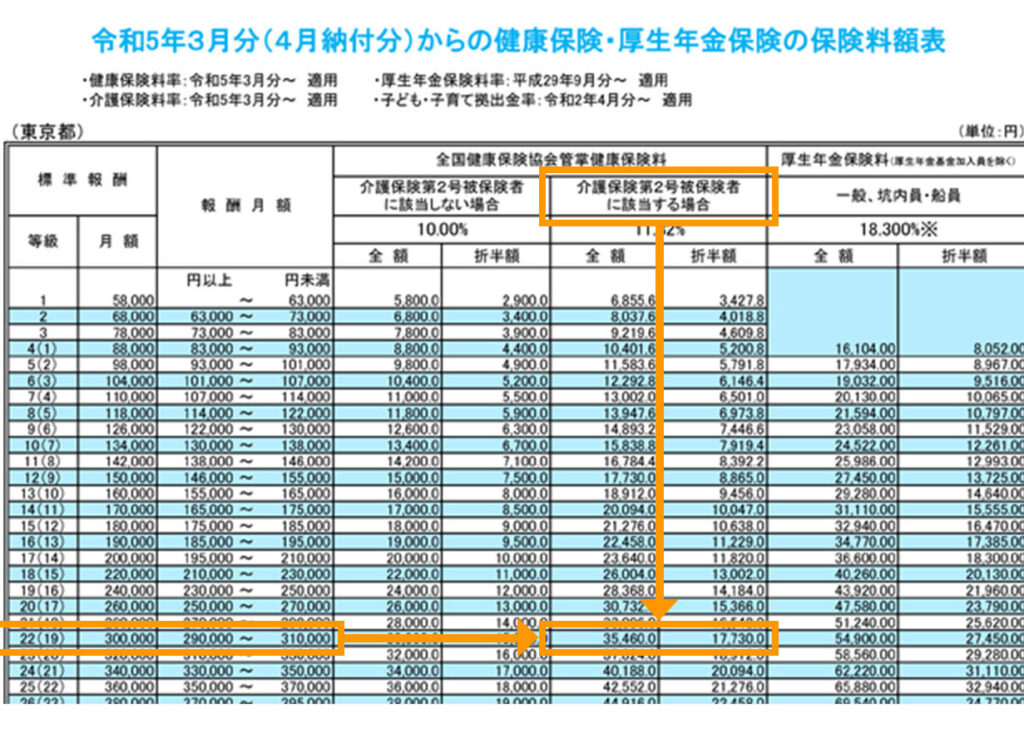The height and width of the screenshot is (729, 1024).
Task: Click the 報酬月額 column header
Action: (245, 205)
